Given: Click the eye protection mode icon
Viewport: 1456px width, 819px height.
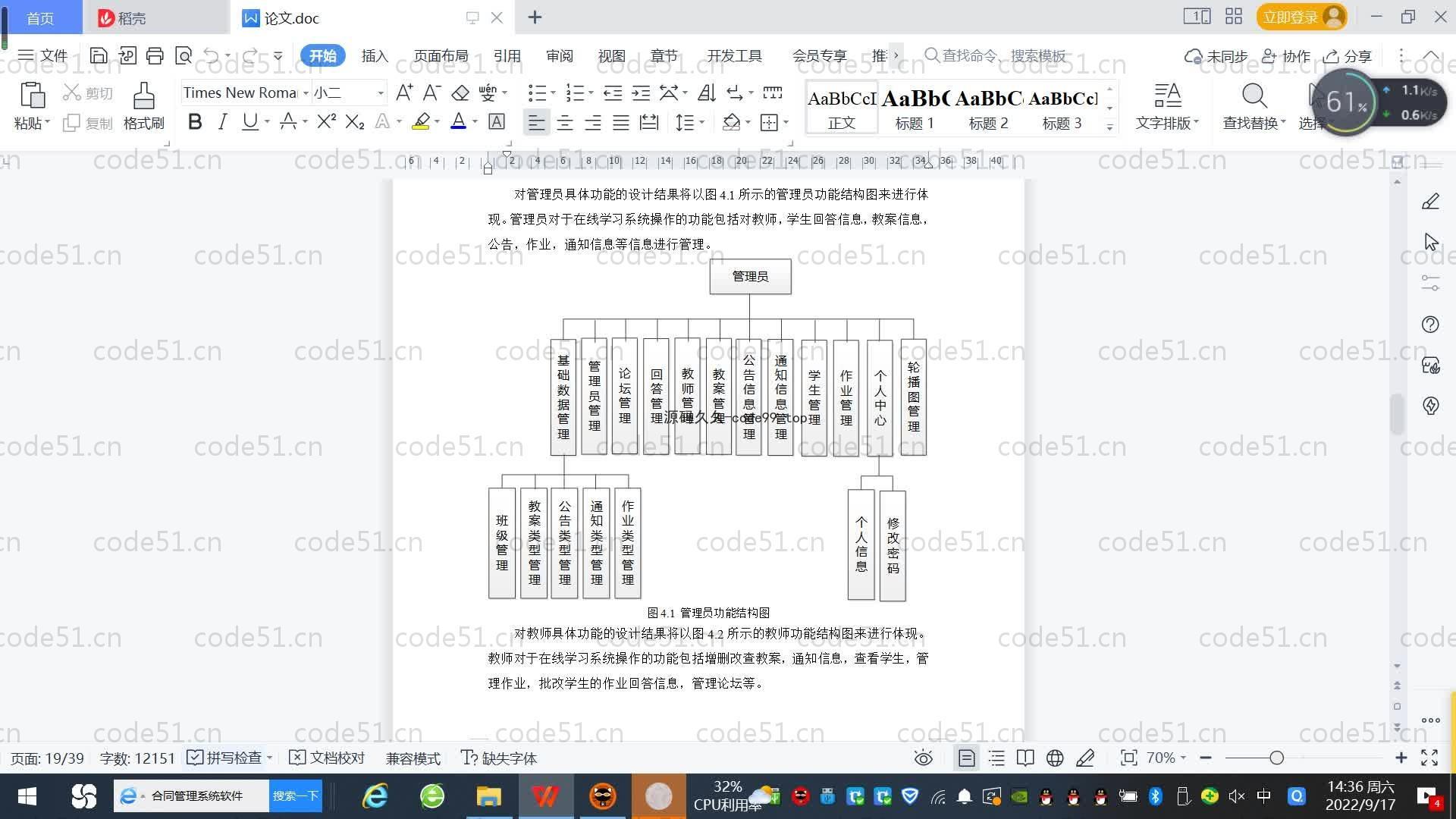Looking at the screenshot, I should click(x=923, y=758).
